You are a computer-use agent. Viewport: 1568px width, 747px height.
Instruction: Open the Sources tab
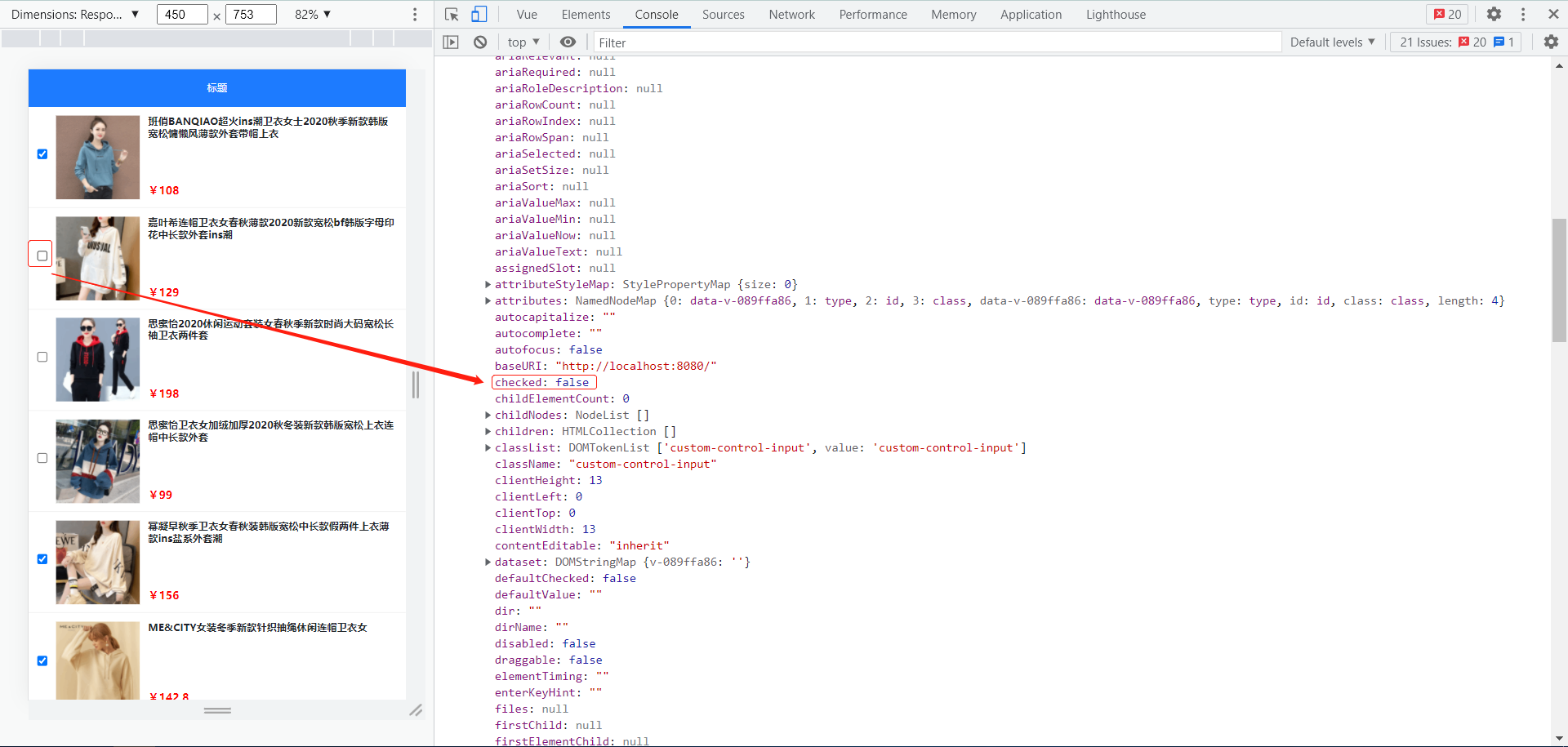click(x=723, y=15)
